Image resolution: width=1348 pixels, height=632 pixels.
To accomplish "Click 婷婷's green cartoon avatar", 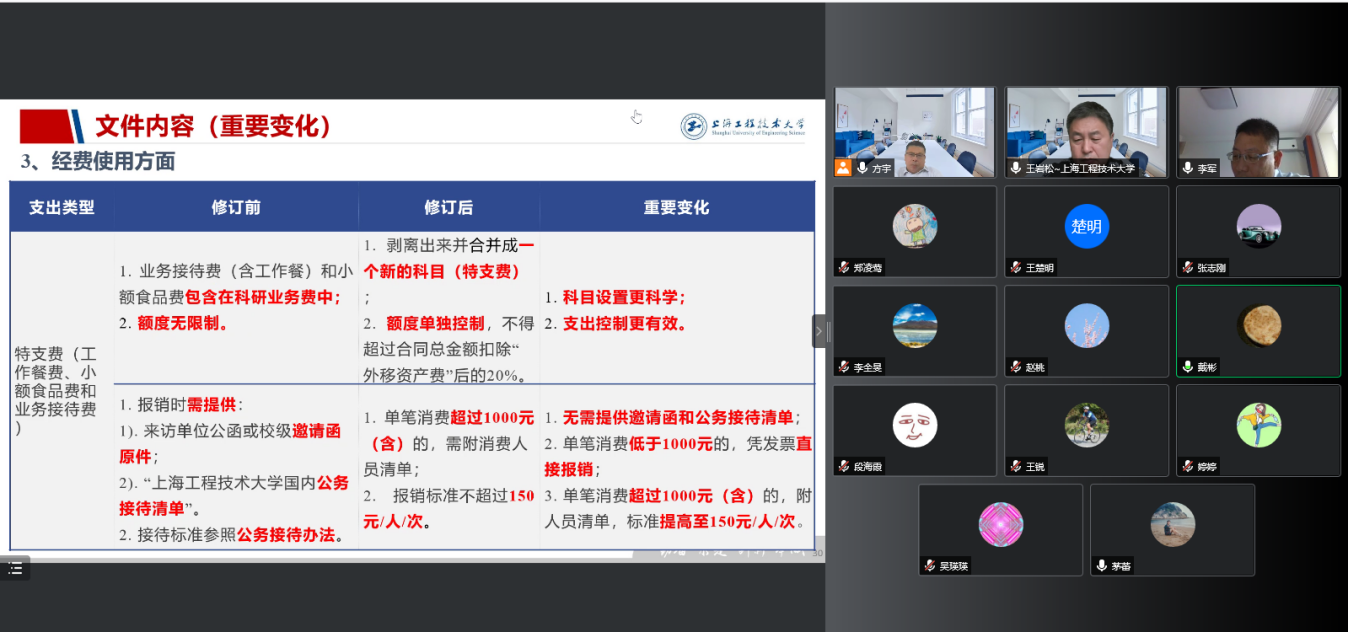I will [1258, 424].
